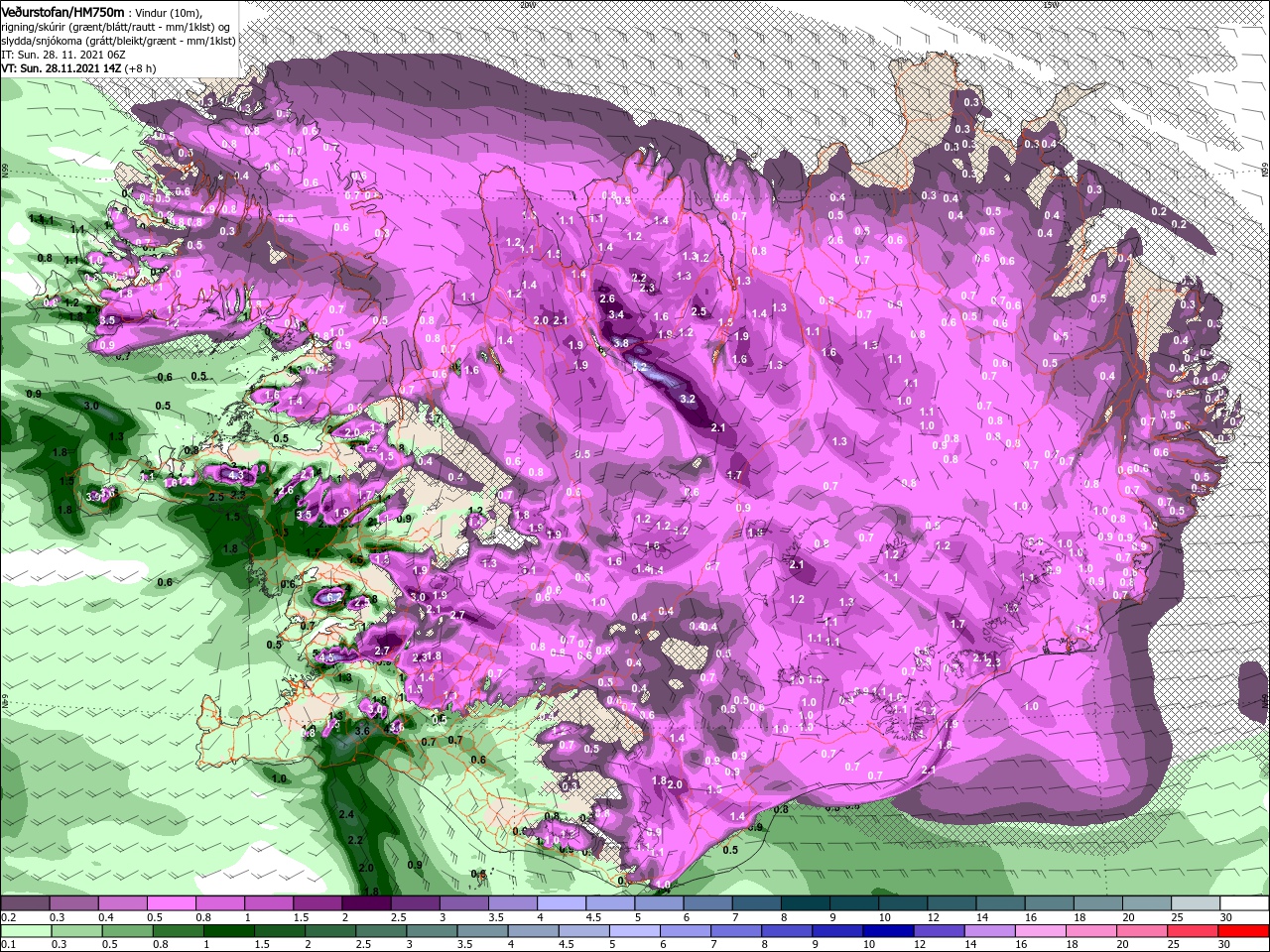Select the bright pink 0.5 snow legend swatch
Screen dimensions: 1270x952
point(171,903)
